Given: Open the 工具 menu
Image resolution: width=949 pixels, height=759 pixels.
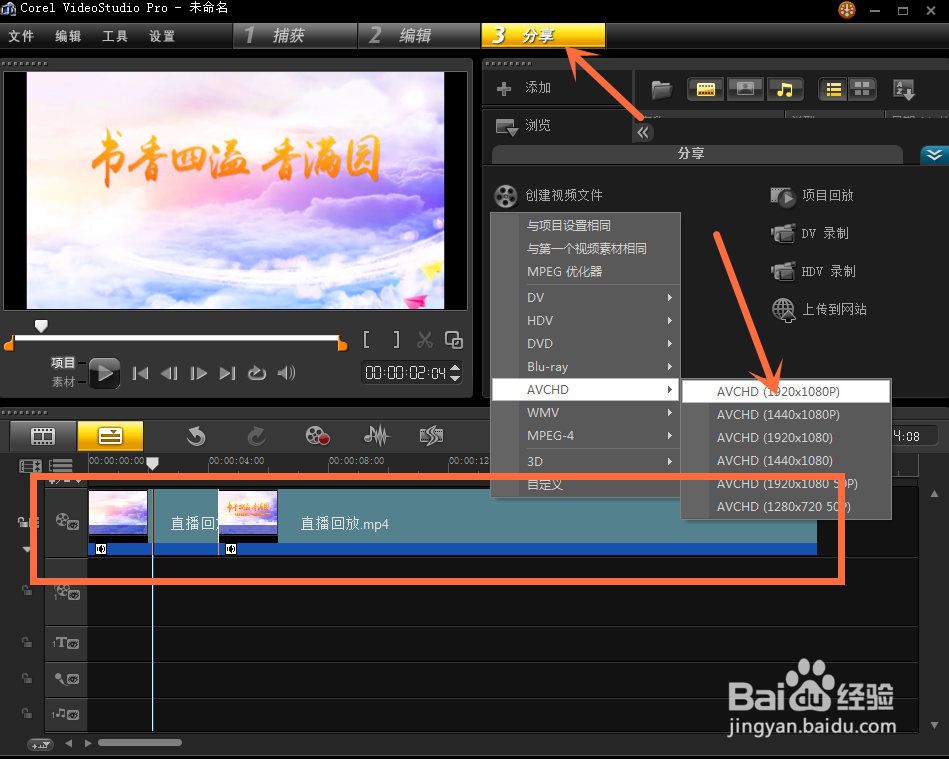Looking at the screenshot, I should click(115, 36).
